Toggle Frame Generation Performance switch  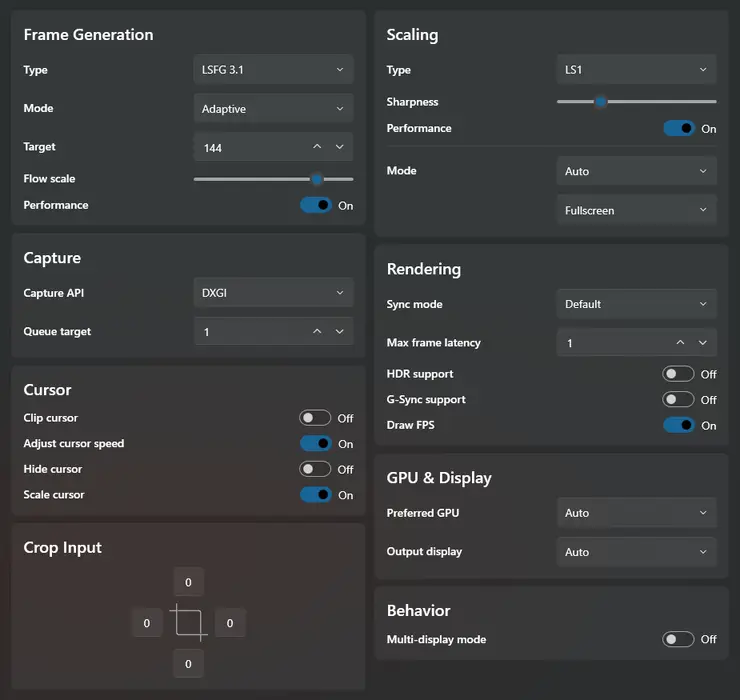point(315,205)
